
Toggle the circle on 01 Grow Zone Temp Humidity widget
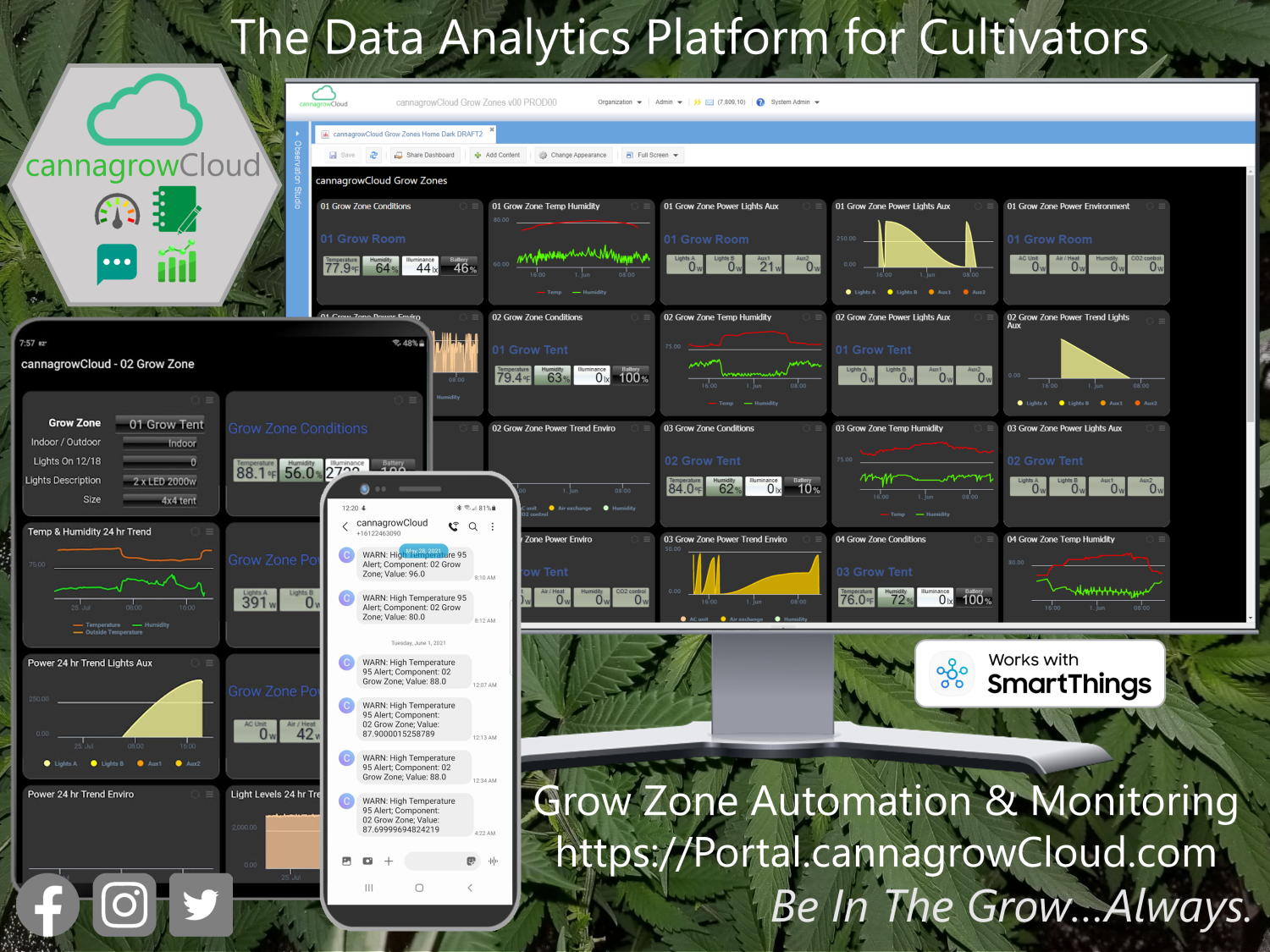coord(634,206)
